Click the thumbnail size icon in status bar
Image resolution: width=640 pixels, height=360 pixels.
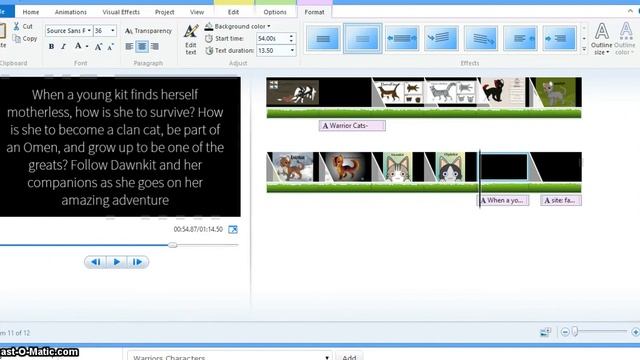[545, 332]
